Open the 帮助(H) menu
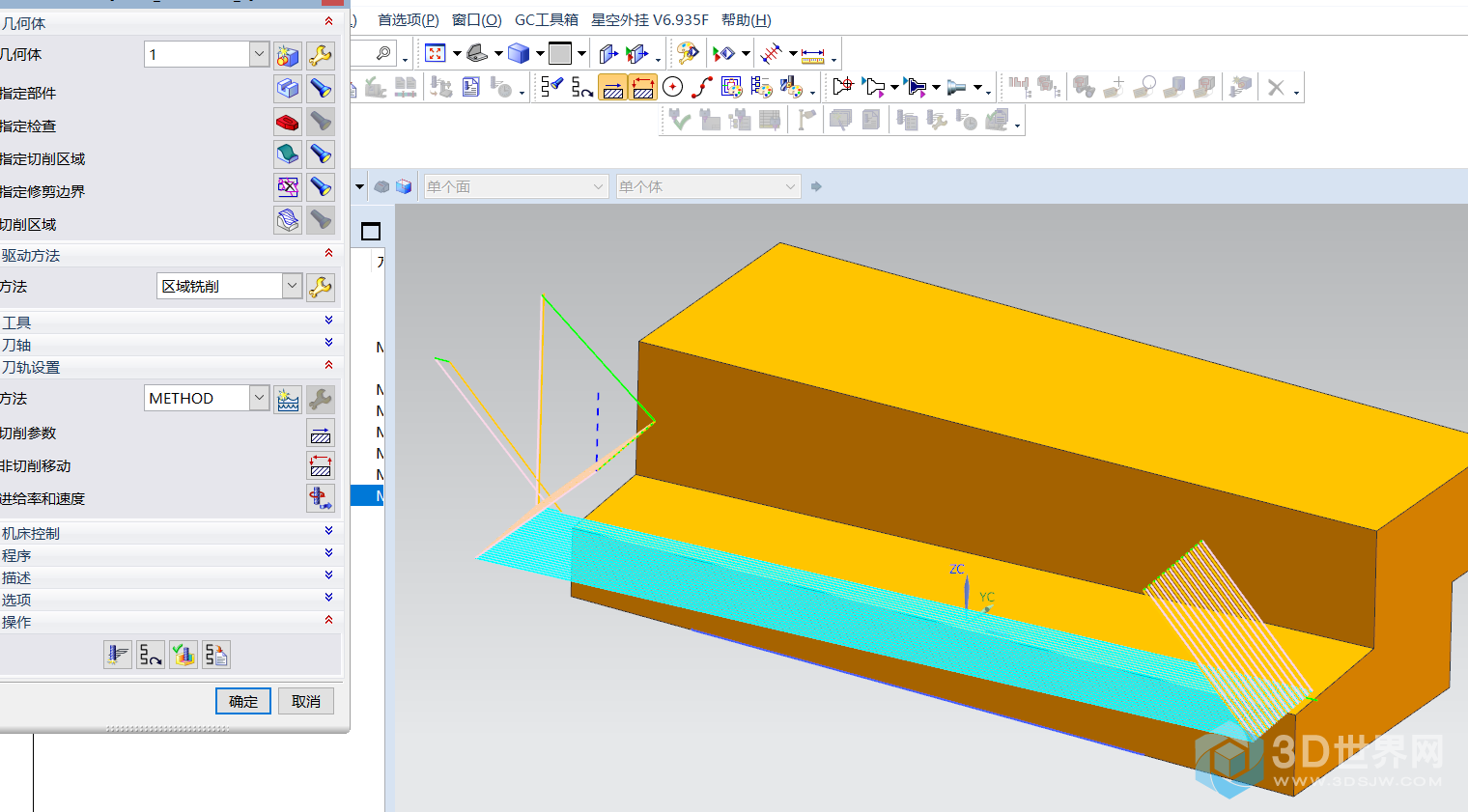The image size is (1468, 812). click(x=747, y=19)
